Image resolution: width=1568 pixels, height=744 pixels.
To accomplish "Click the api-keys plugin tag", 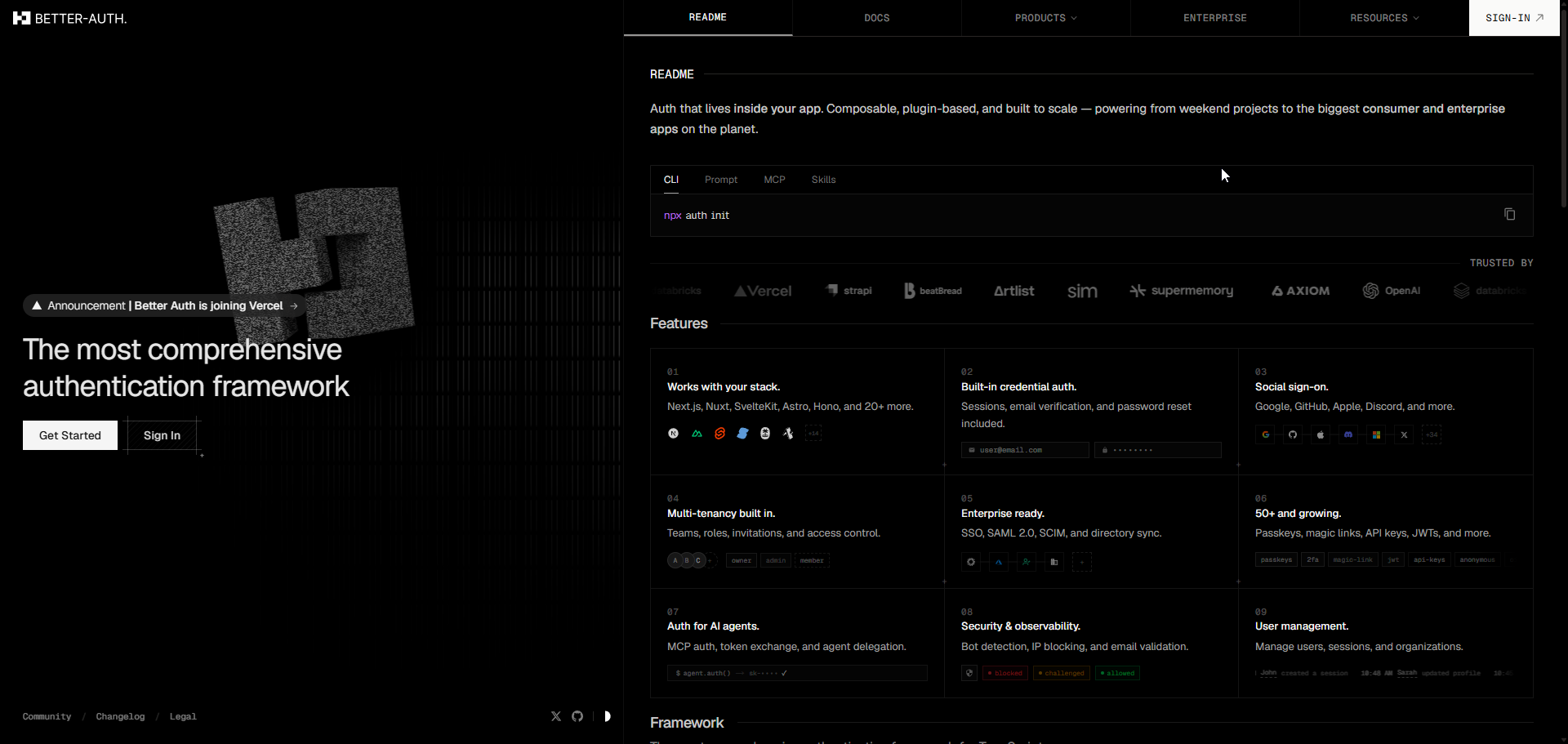I will click(1429, 559).
